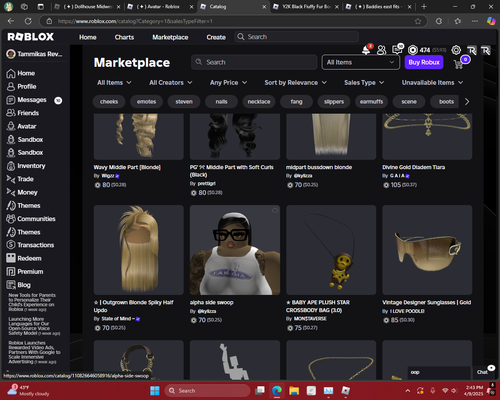Bookmark page with star icon
This screenshot has height=400, width=500.
[x=418, y=21]
